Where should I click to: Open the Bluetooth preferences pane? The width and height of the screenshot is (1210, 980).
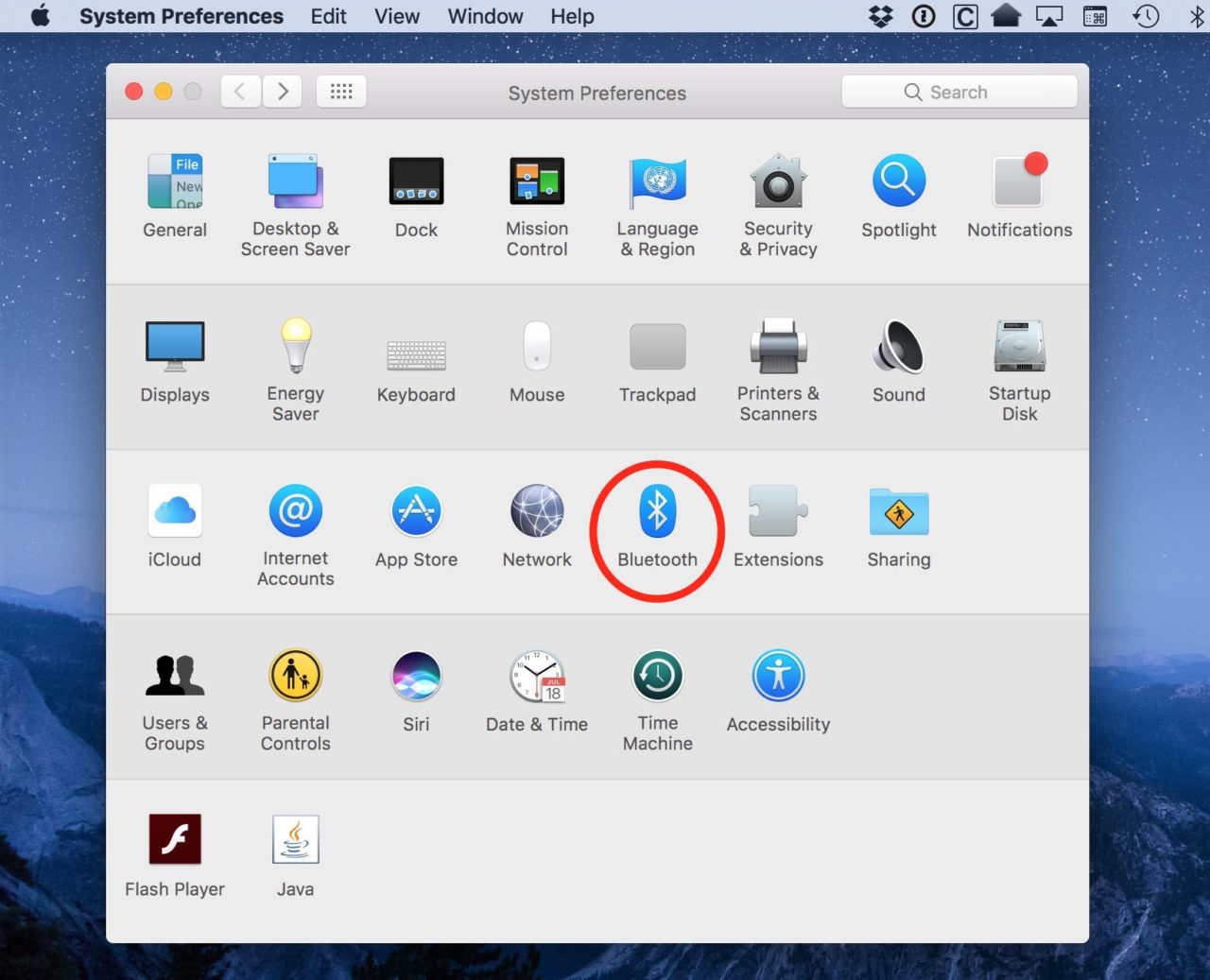[658, 526]
